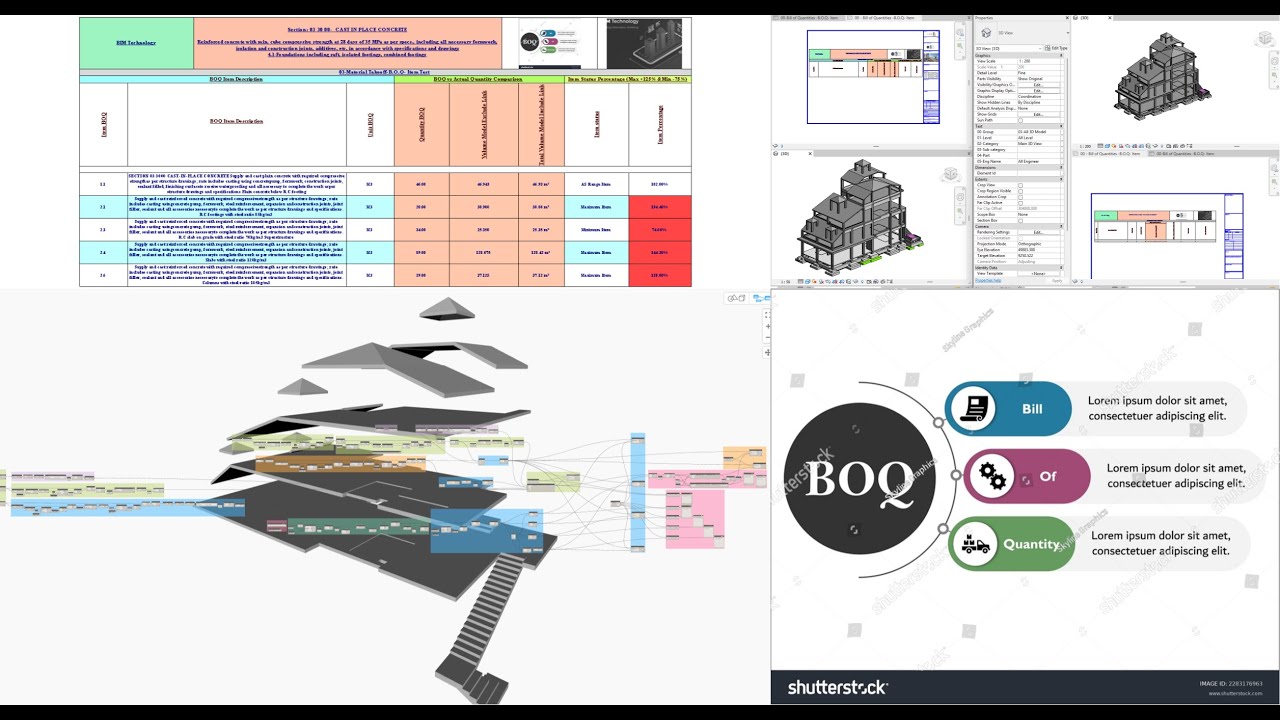
Task: Switch Dynamo to geometry preview navigation
Action: pos(736,298)
